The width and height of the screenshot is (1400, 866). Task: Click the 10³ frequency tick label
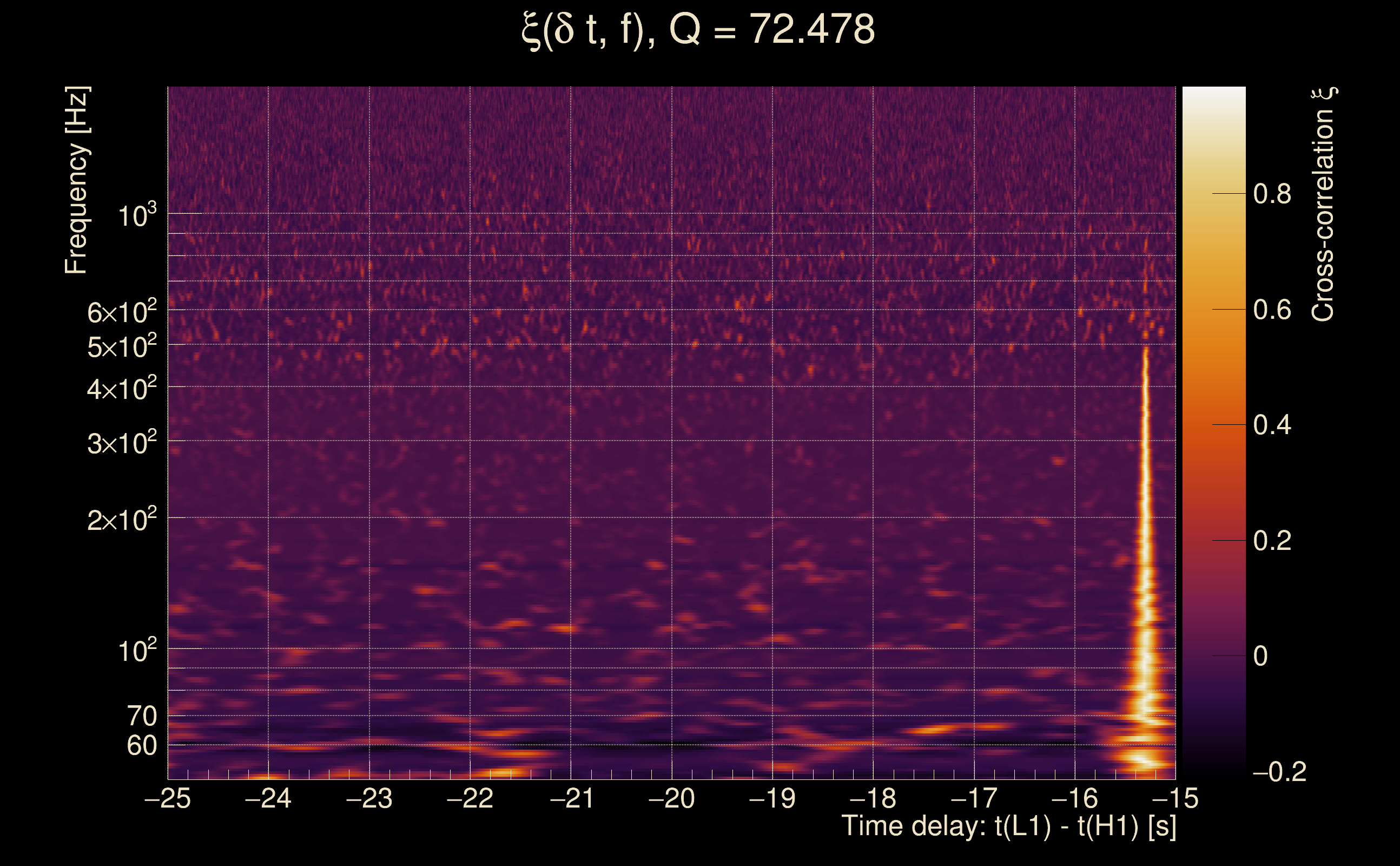tap(136, 216)
